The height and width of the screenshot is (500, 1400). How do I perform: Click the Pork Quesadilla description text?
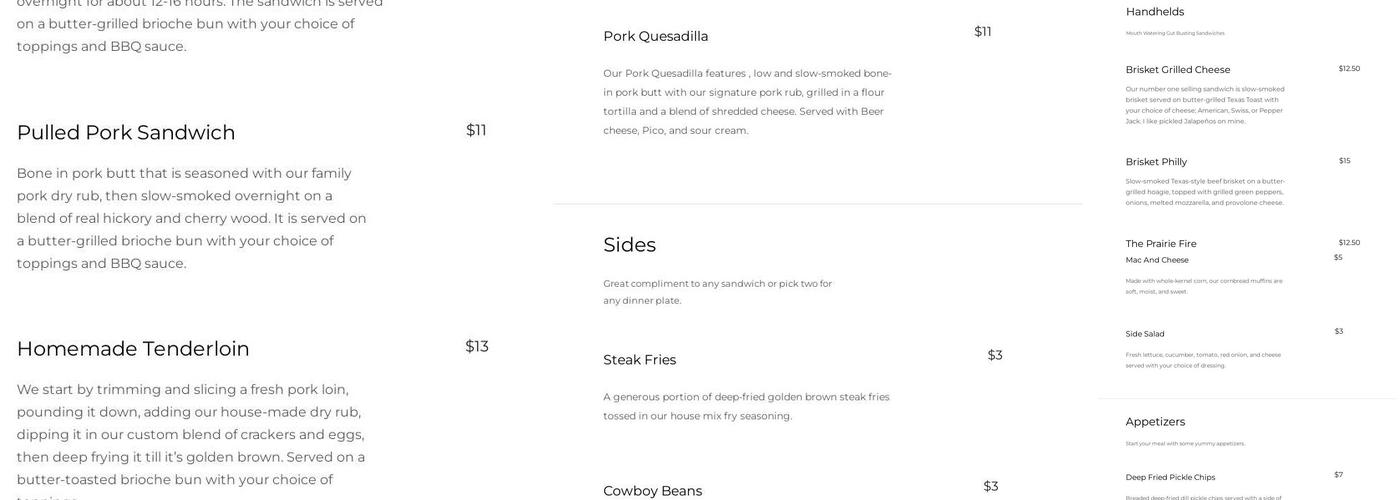(x=747, y=101)
